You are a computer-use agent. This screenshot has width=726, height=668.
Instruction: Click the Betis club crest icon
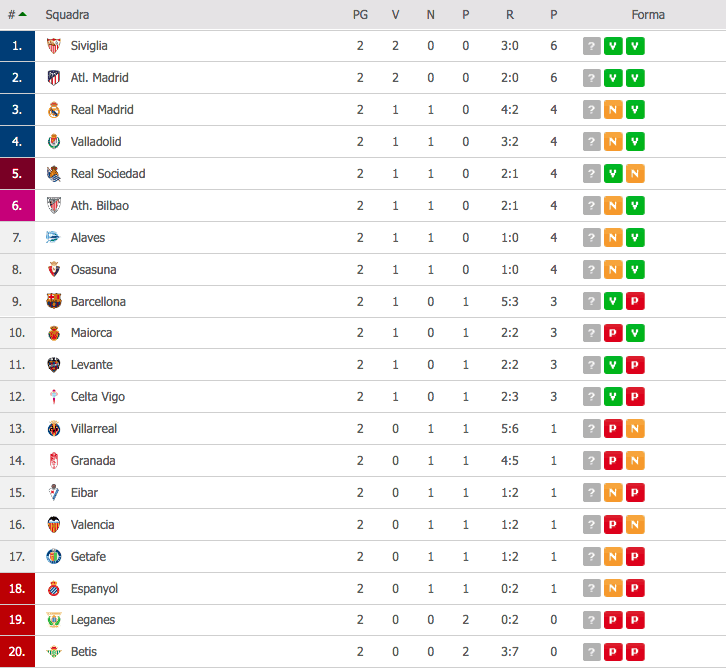(54, 652)
